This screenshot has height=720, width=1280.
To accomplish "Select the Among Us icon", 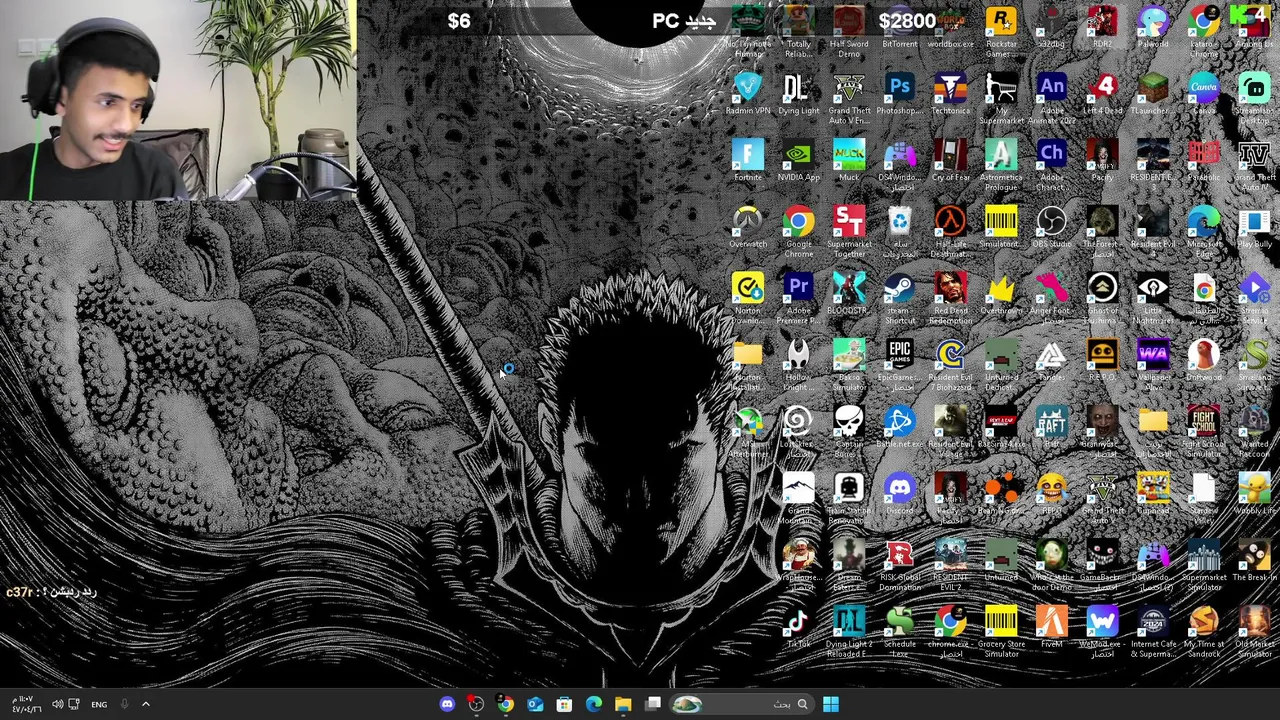I will click(x=1254, y=28).
